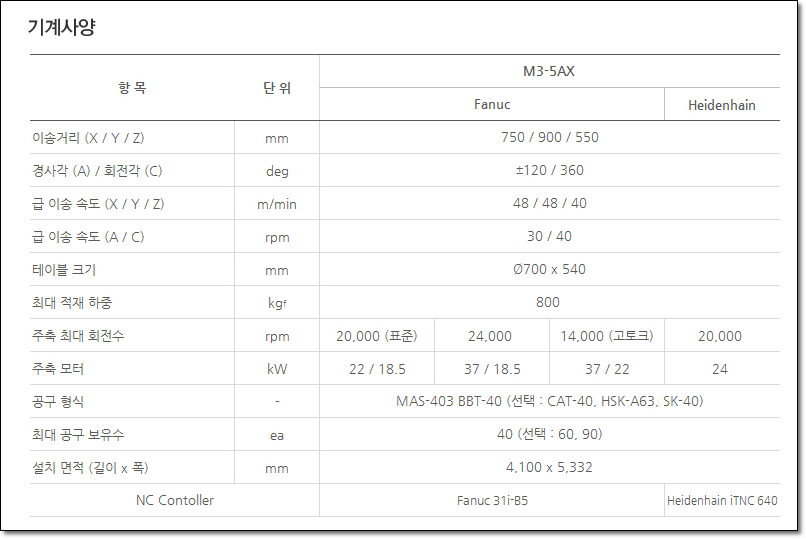Click the 37 / 22 motor power cell
806x539 pixels.
tap(607, 369)
